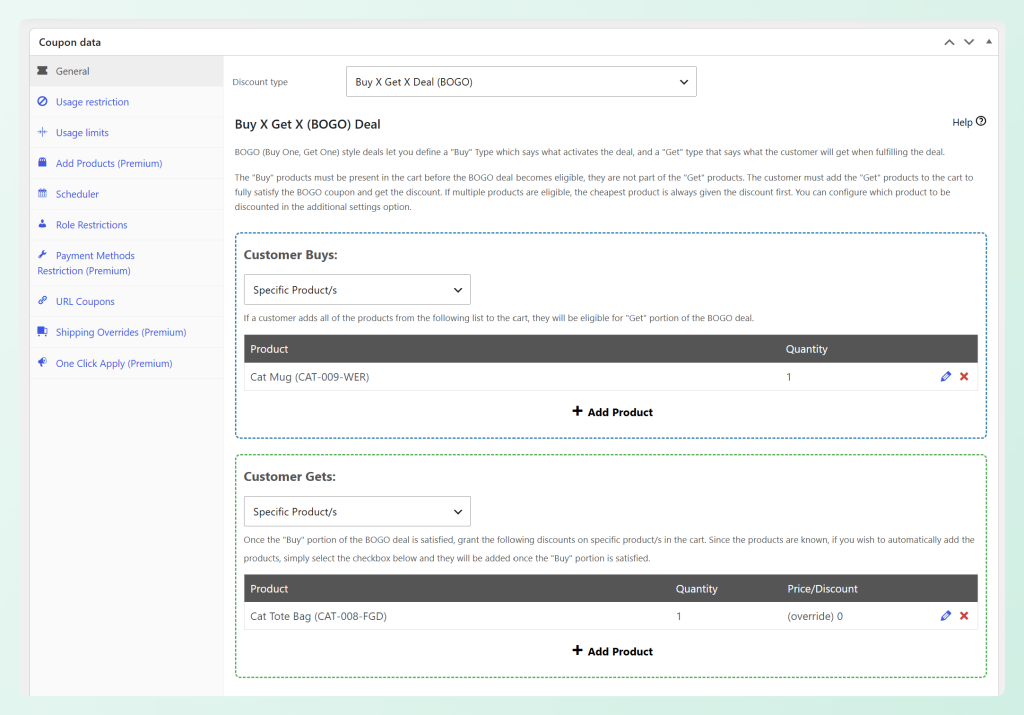Edit the Cat Tote Bag row with pencil icon
The width and height of the screenshot is (1024, 715).
coord(945,616)
